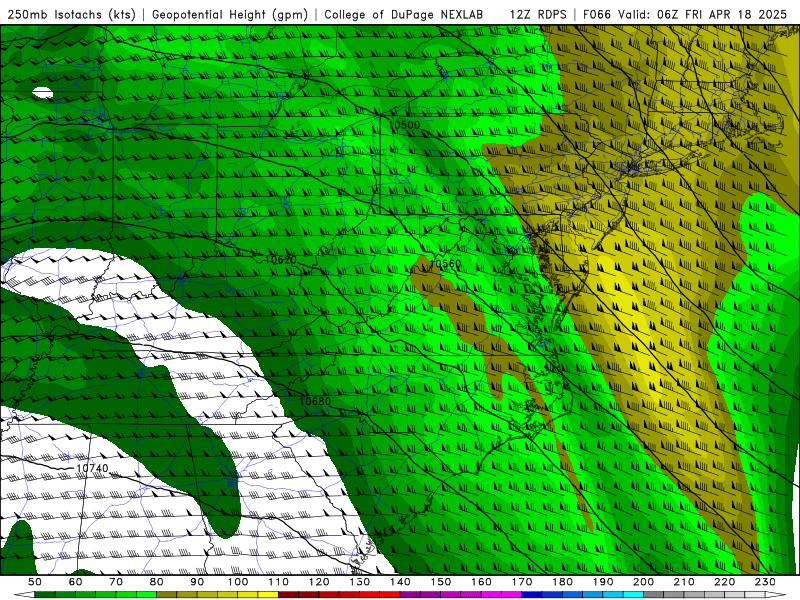800x600 pixels.
Task: Click the 140 value on the color scale
Action: 401,582
